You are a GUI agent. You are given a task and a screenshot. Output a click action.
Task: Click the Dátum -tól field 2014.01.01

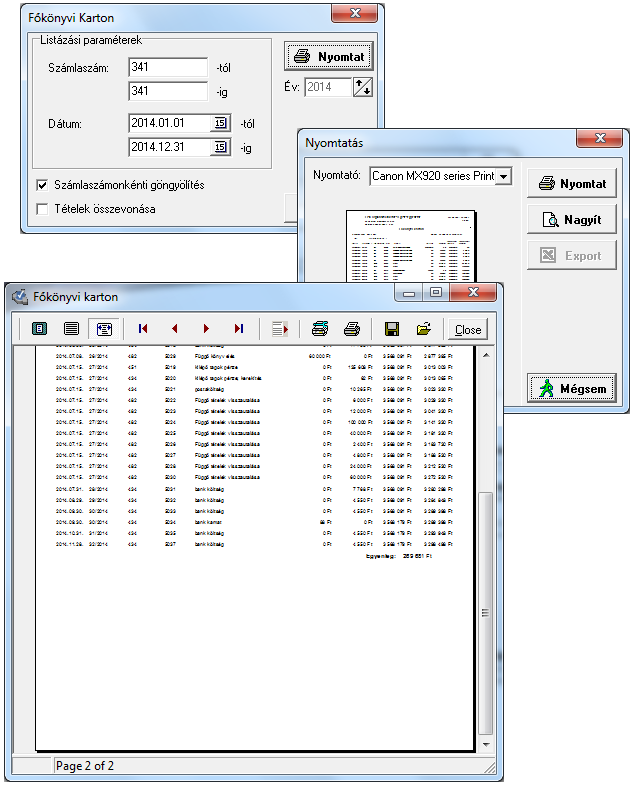click(170, 123)
